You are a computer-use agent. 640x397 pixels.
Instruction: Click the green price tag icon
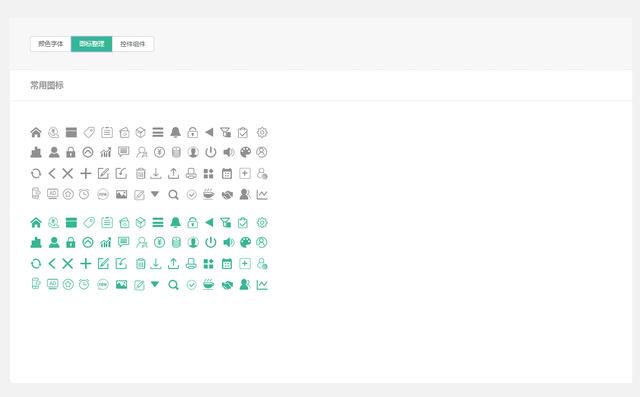pos(89,222)
